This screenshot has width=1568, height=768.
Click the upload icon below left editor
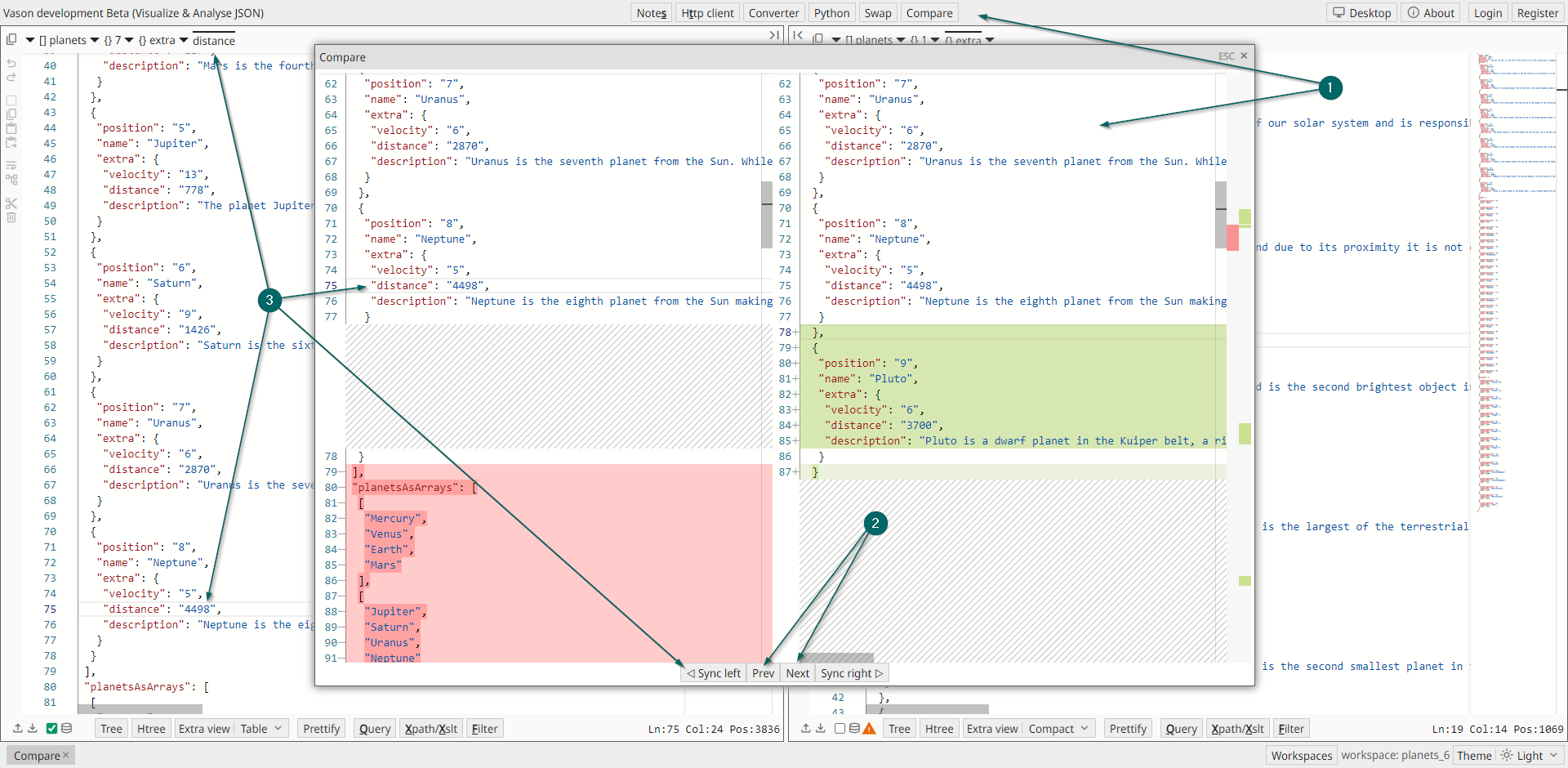(17, 728)
